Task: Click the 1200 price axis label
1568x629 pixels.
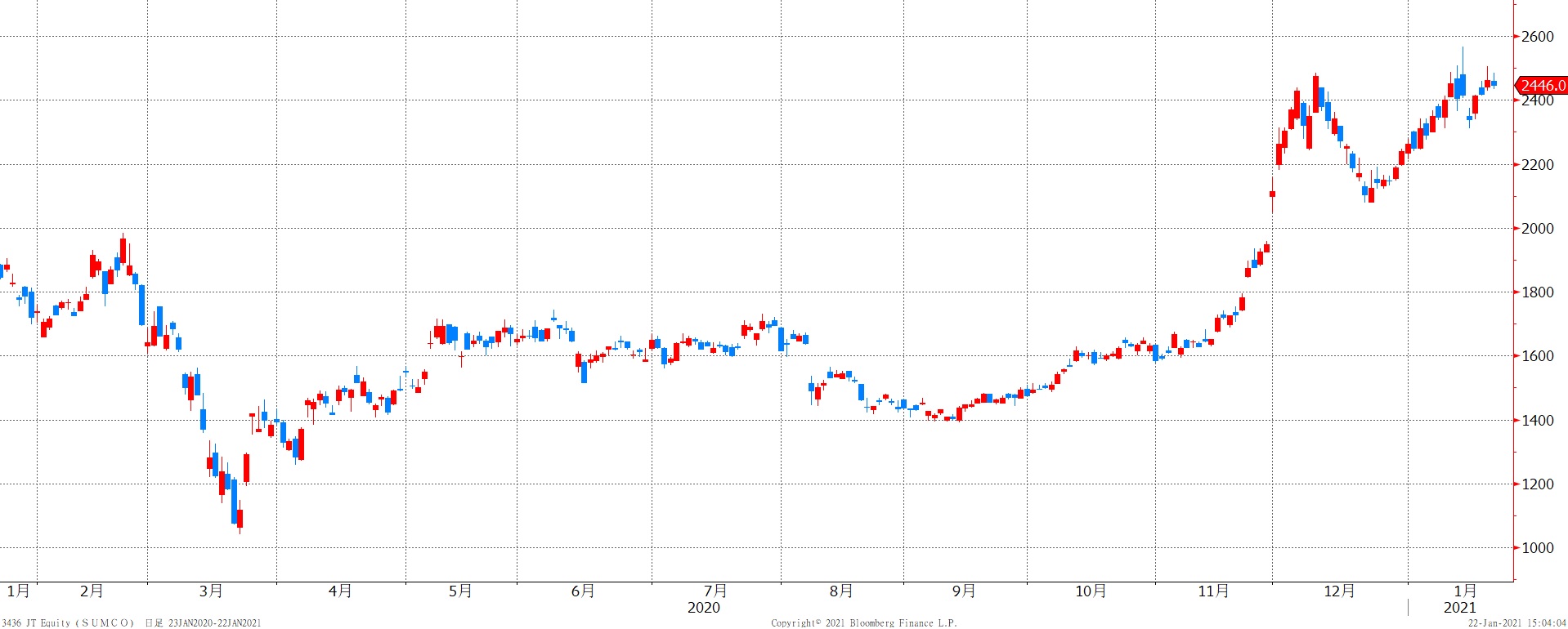Action: point(1537,484)
